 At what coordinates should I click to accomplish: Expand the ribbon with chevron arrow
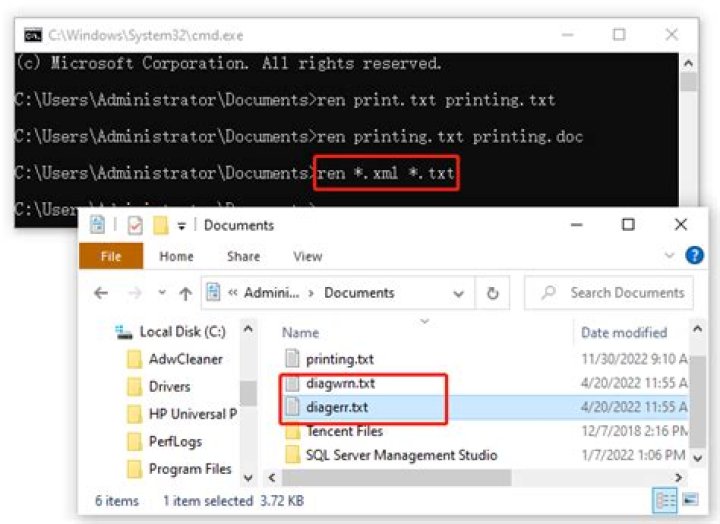(x=669, y=255)
